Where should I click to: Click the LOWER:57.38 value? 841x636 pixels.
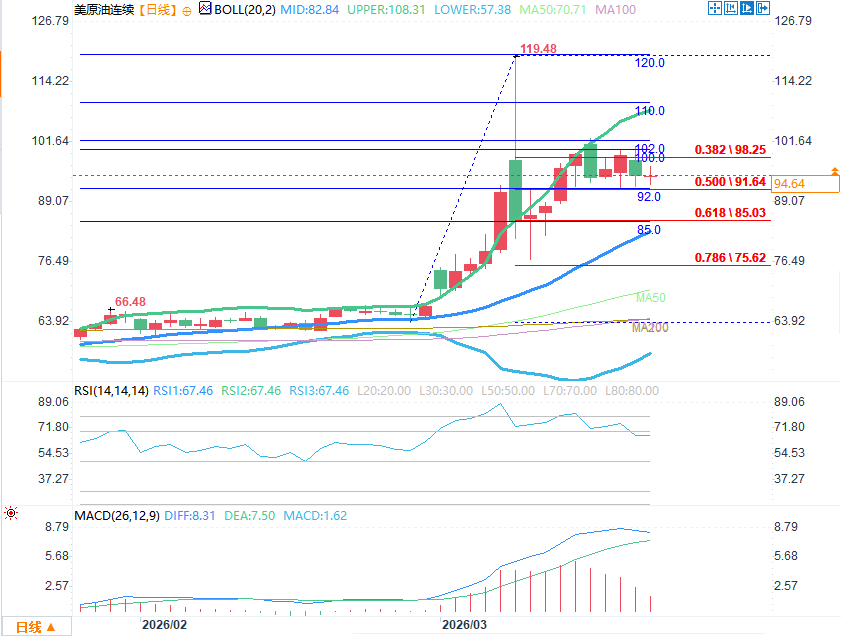[x=472, y=10]
